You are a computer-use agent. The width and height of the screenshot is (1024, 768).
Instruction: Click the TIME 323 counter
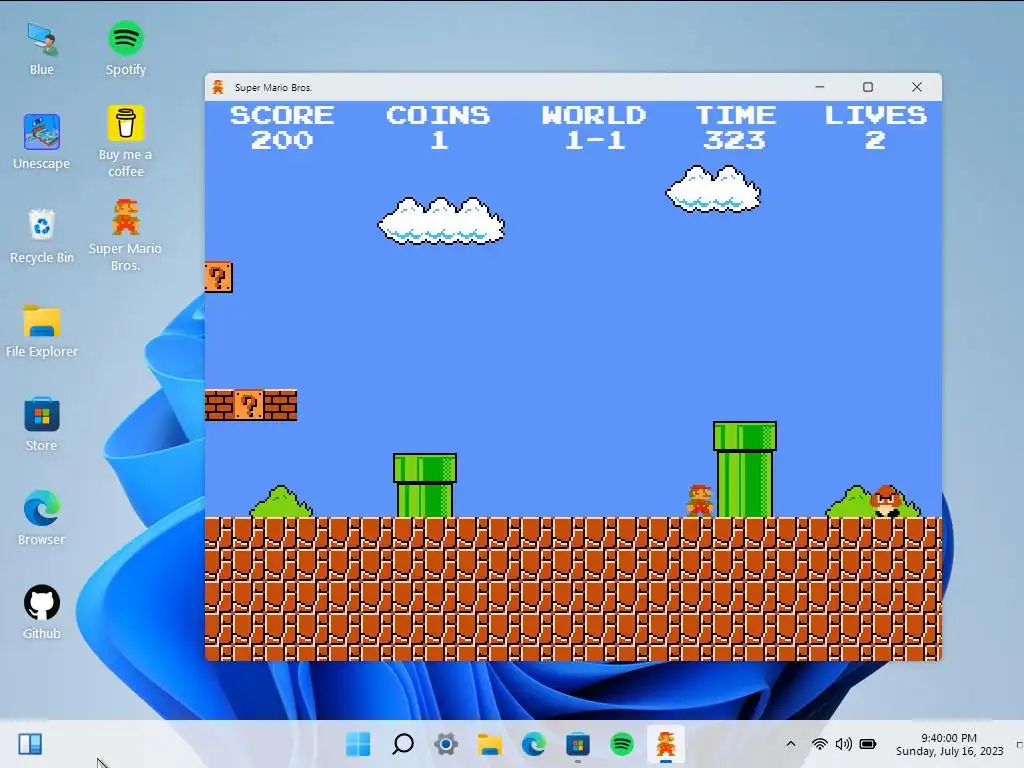[735, 127]
